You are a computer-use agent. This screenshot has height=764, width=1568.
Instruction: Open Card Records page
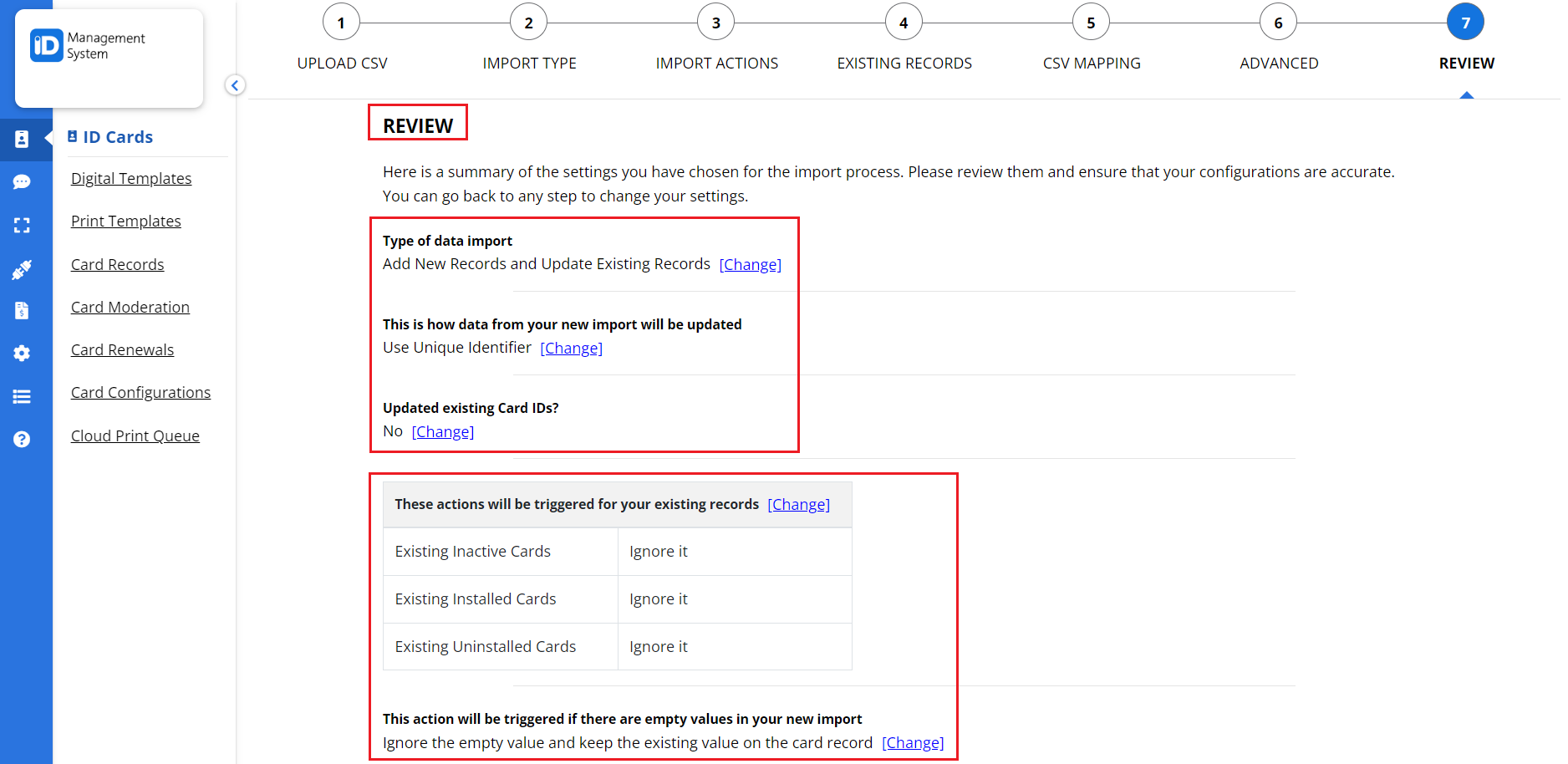coord(117,265)
